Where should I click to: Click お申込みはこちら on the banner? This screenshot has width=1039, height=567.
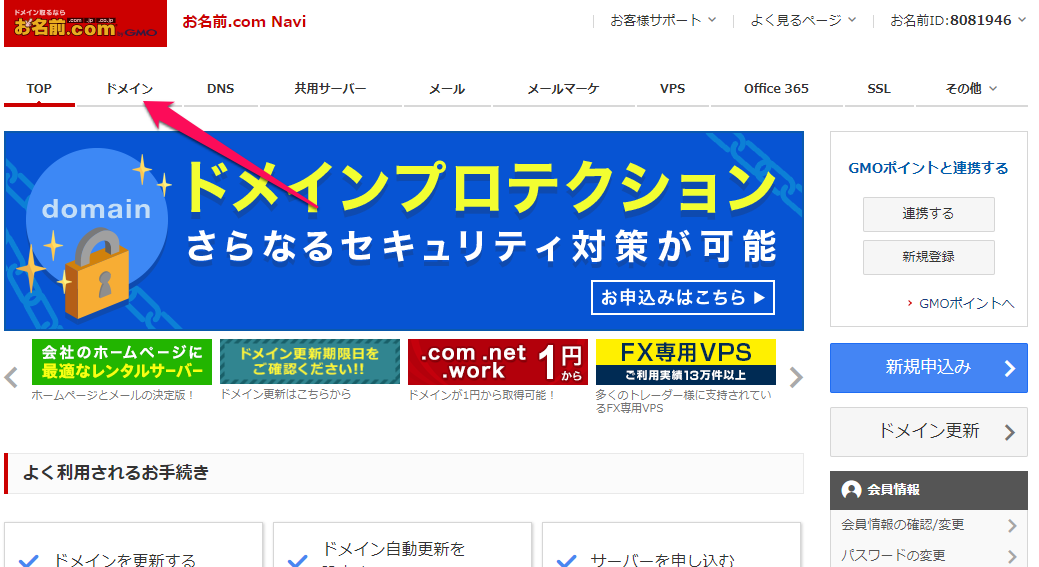click(x=683, y=298)
